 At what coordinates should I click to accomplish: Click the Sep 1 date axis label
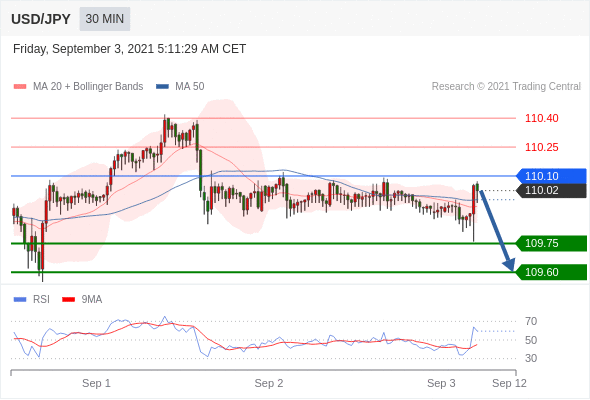coord(96,383)
